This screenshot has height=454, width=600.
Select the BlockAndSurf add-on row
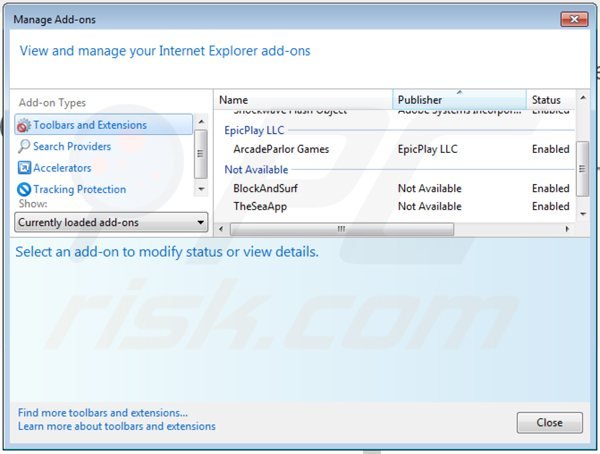click(x=395, y=188)
